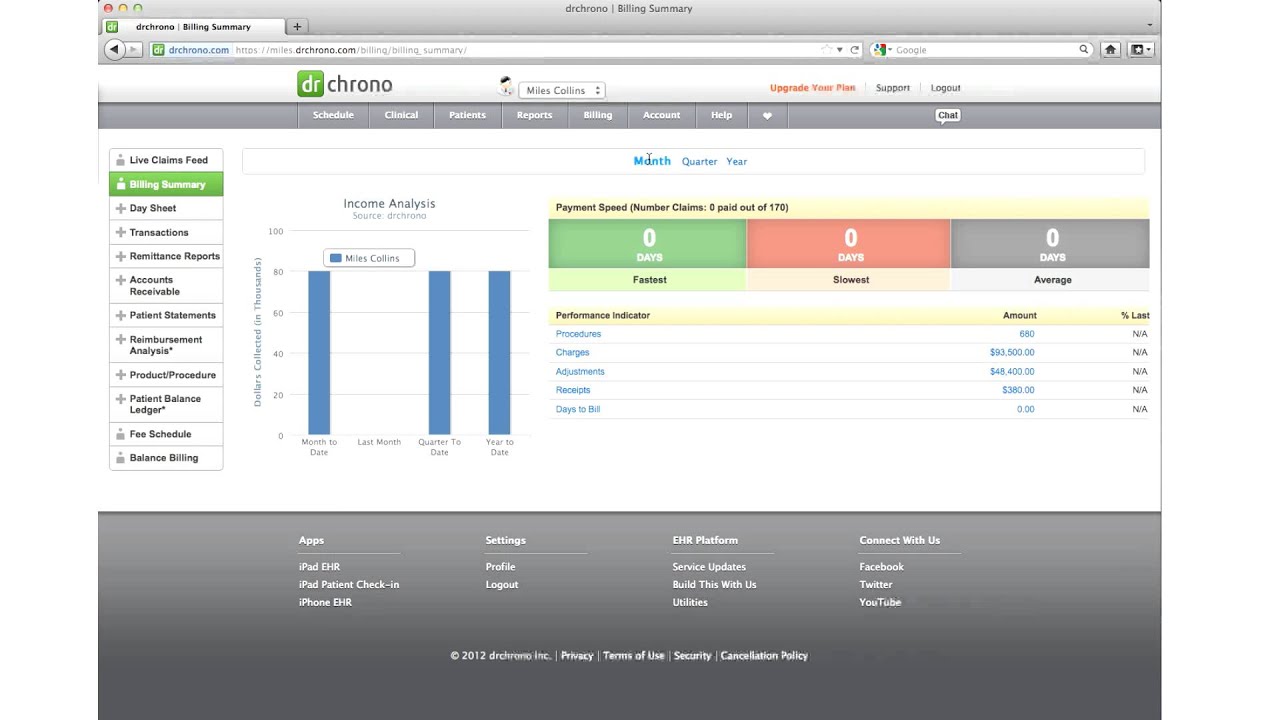The width and height of the screenshot is (1280, 720).
Task: Go back with the browser back arrow
Action: coord(115,49)
